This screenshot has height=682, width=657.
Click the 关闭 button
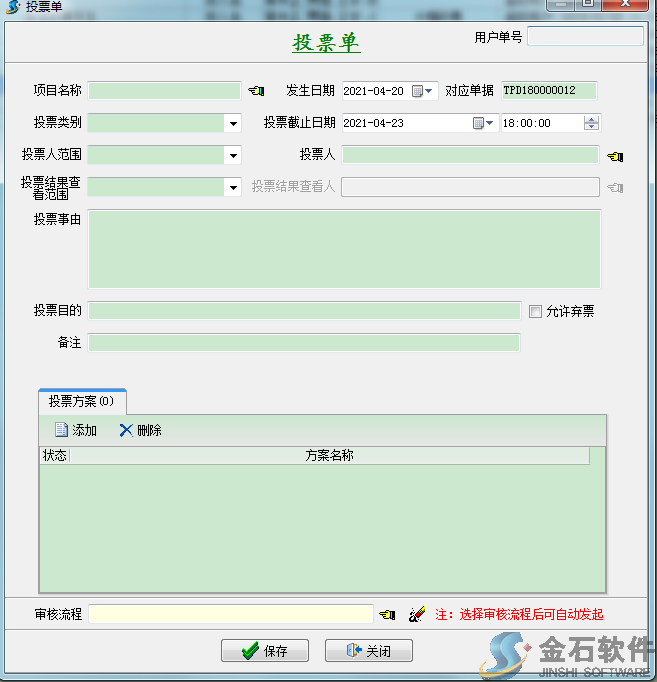coord(368,651)
